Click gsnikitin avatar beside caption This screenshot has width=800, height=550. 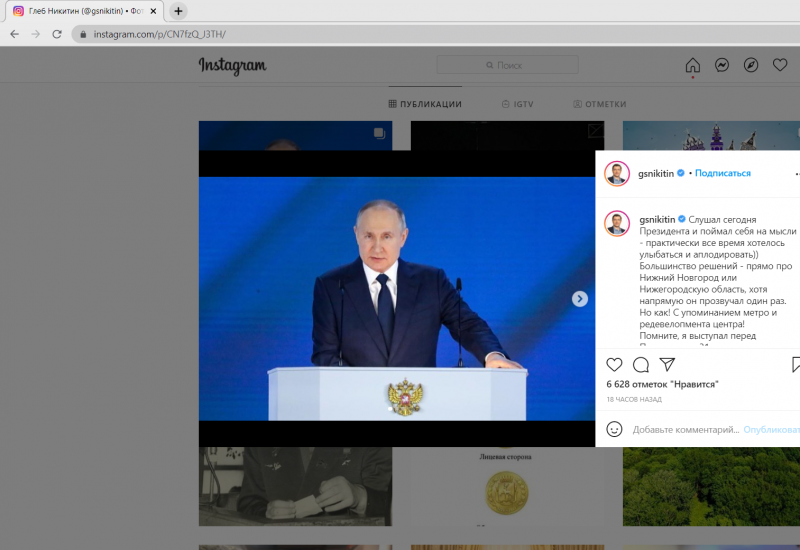tap(617, 223)
